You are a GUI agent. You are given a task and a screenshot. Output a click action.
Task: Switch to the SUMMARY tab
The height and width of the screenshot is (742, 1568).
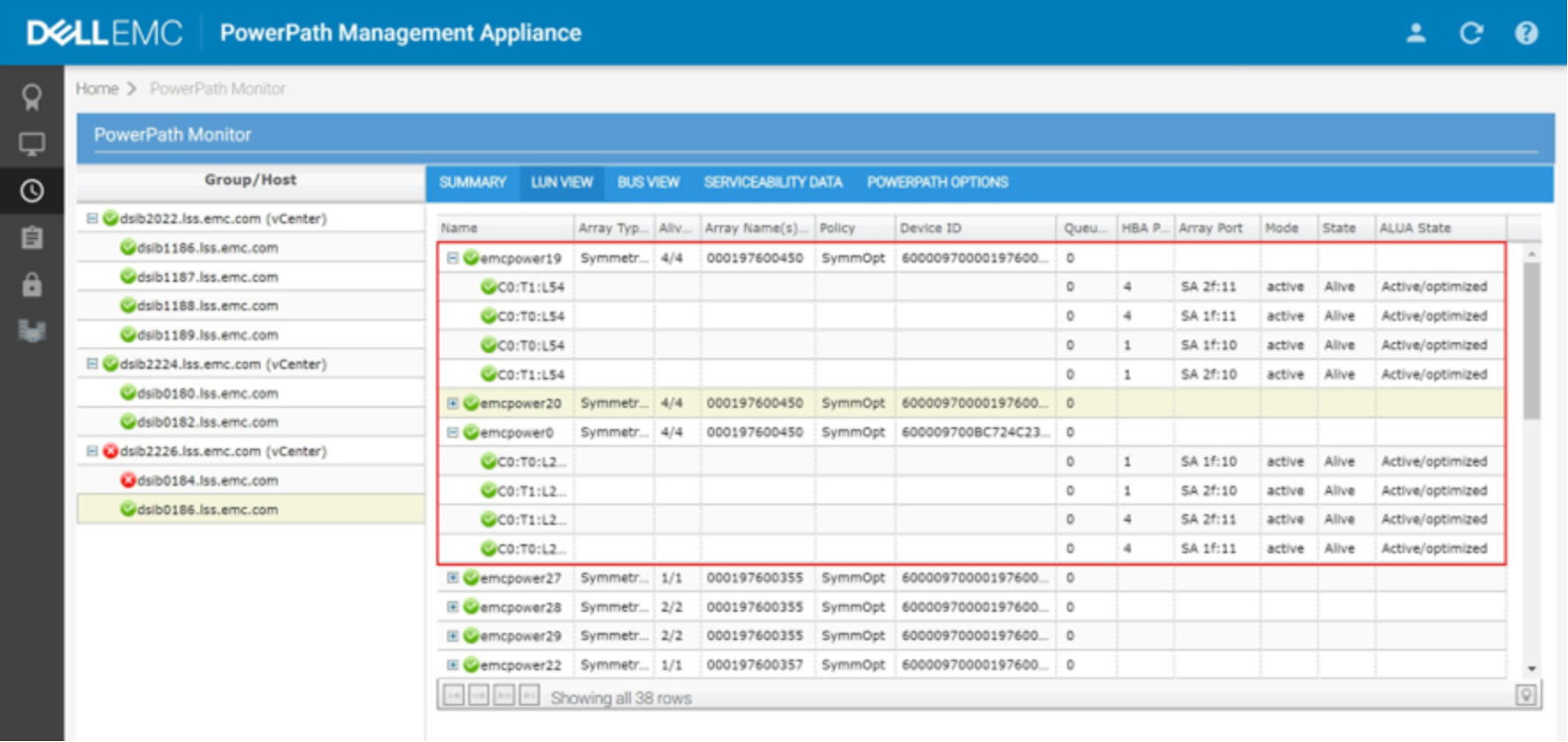[472, 183]
